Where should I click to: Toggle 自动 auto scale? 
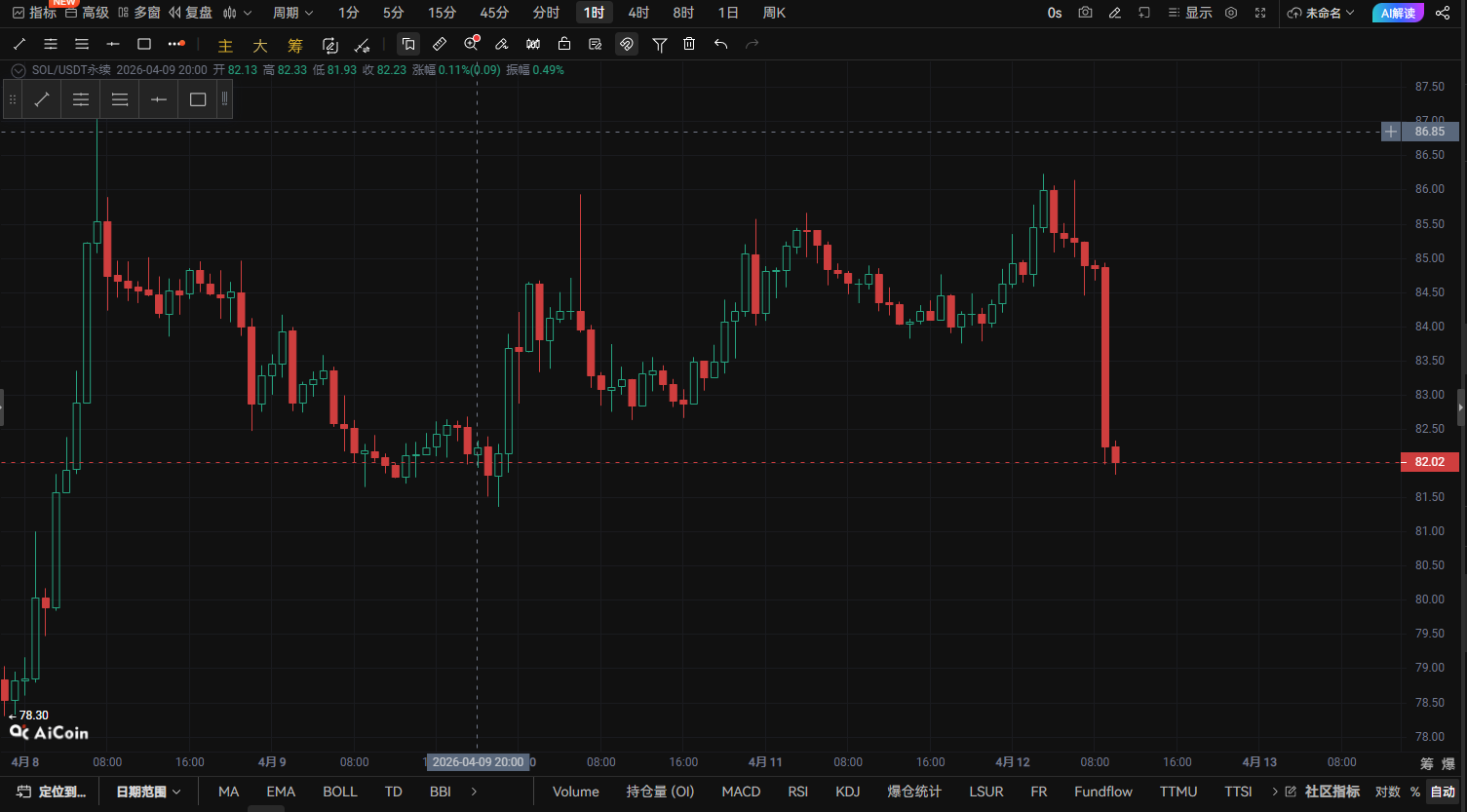point(1443,792)
